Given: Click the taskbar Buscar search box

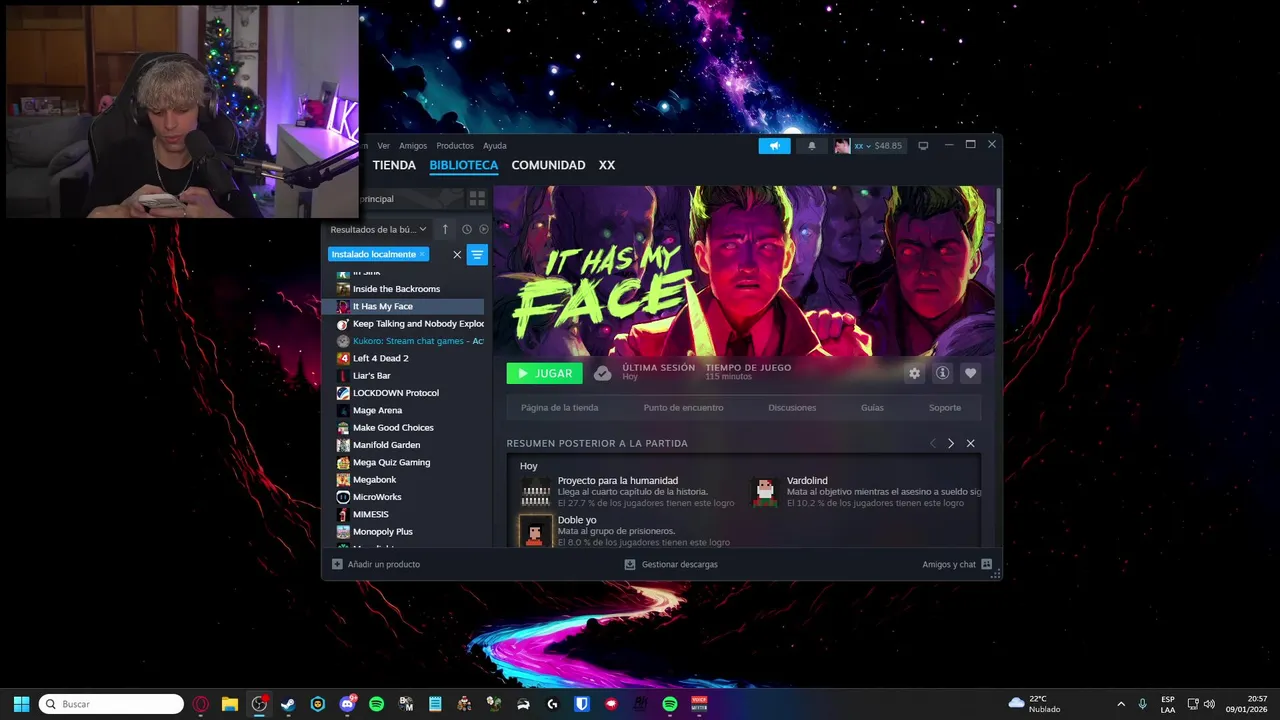Looking at the screenshot, I should (x=111, y=704).
